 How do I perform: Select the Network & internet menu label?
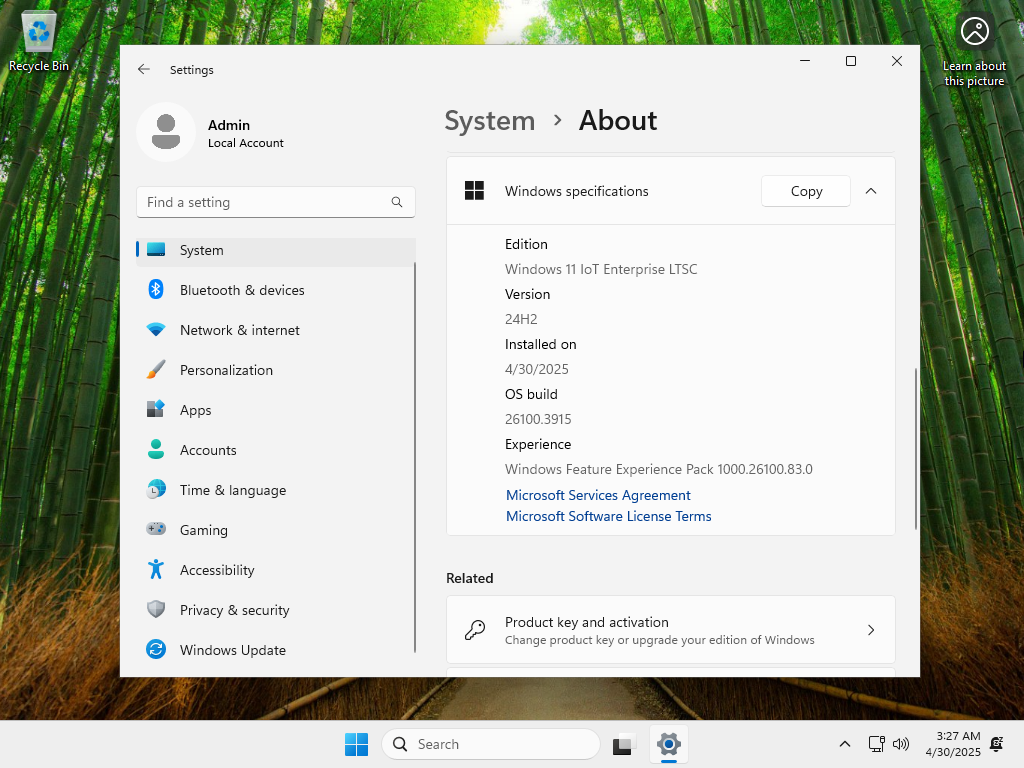pyautogui.click(x=240, y=330)
